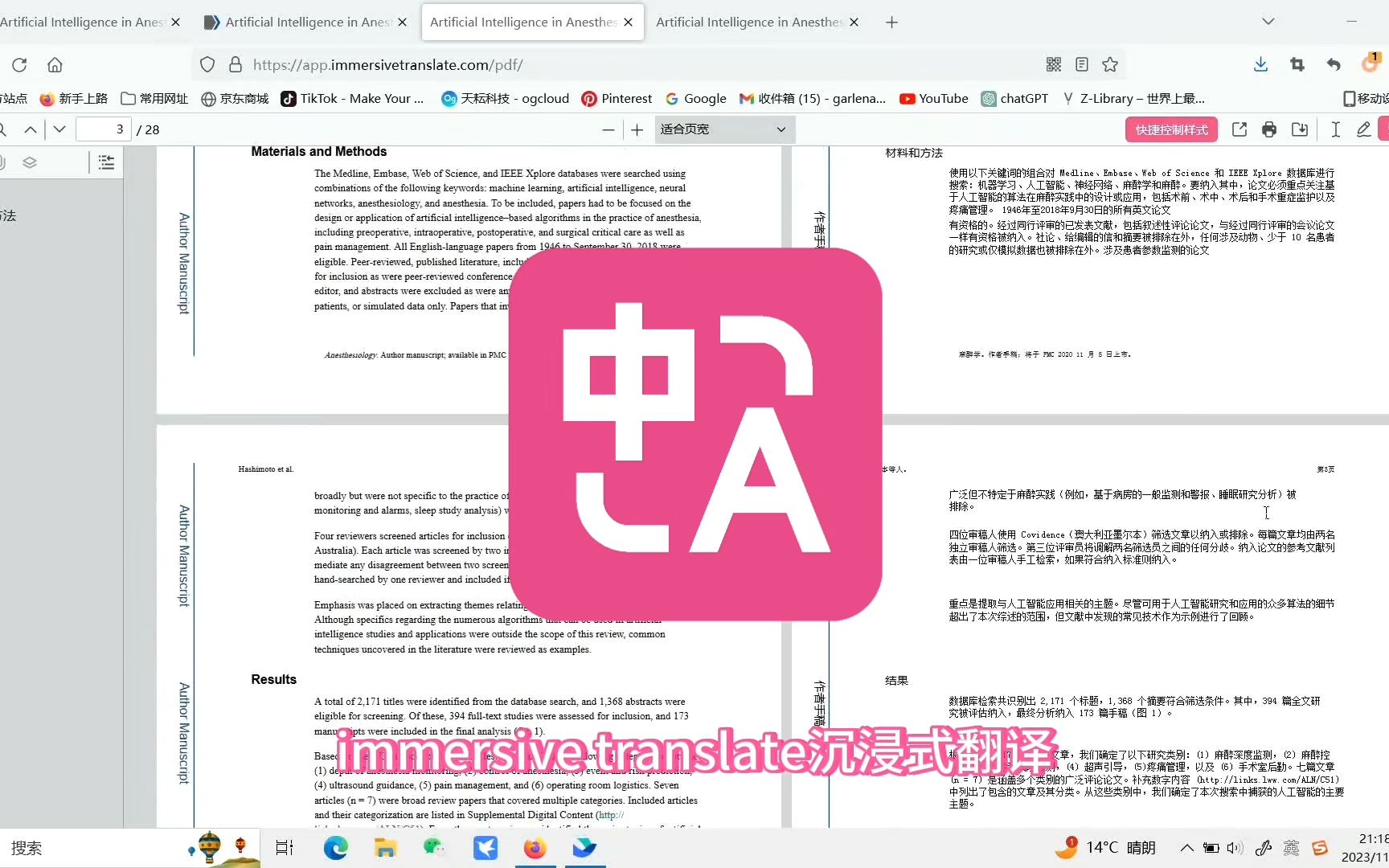1389x868 pixels.
Task: Click the 快捷控制样式 button
Action: 1171,129
